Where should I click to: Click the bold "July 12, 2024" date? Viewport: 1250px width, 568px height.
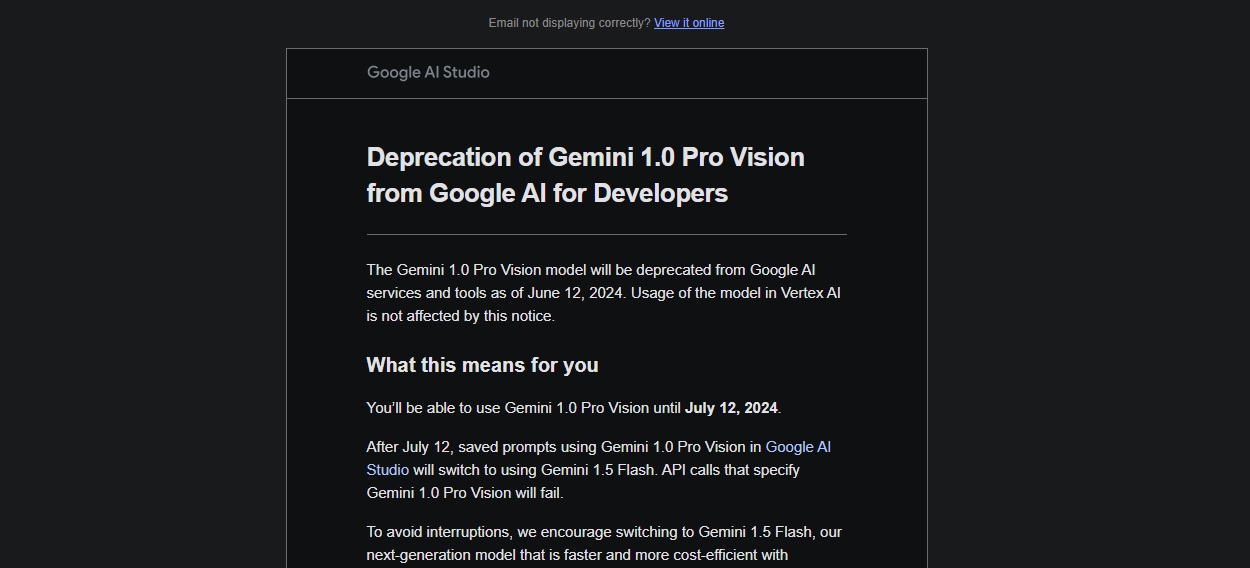(x=731, y=408)
